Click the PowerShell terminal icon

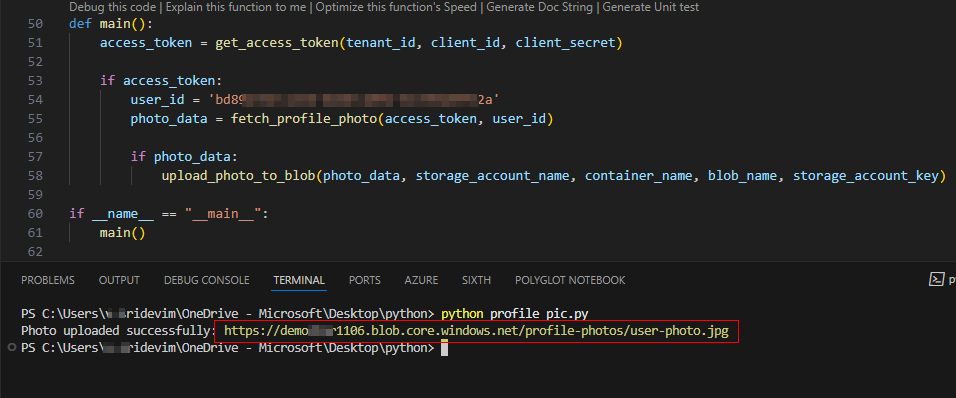point(935,280)
